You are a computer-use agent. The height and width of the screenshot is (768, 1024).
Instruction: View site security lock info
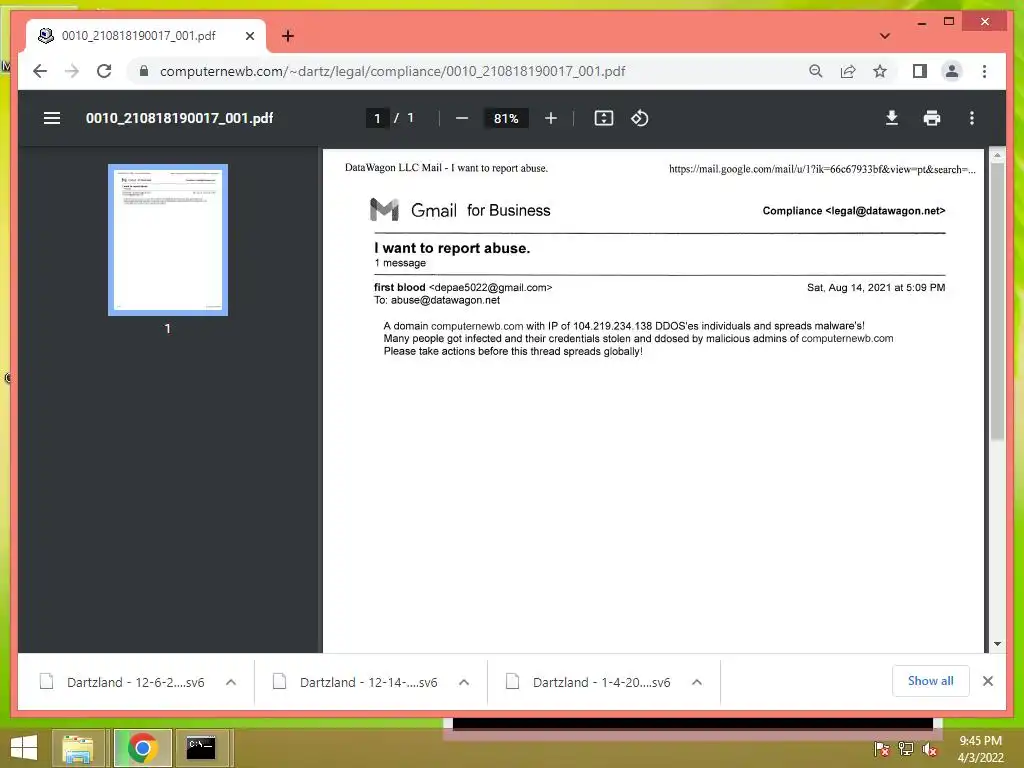[144, 71]
